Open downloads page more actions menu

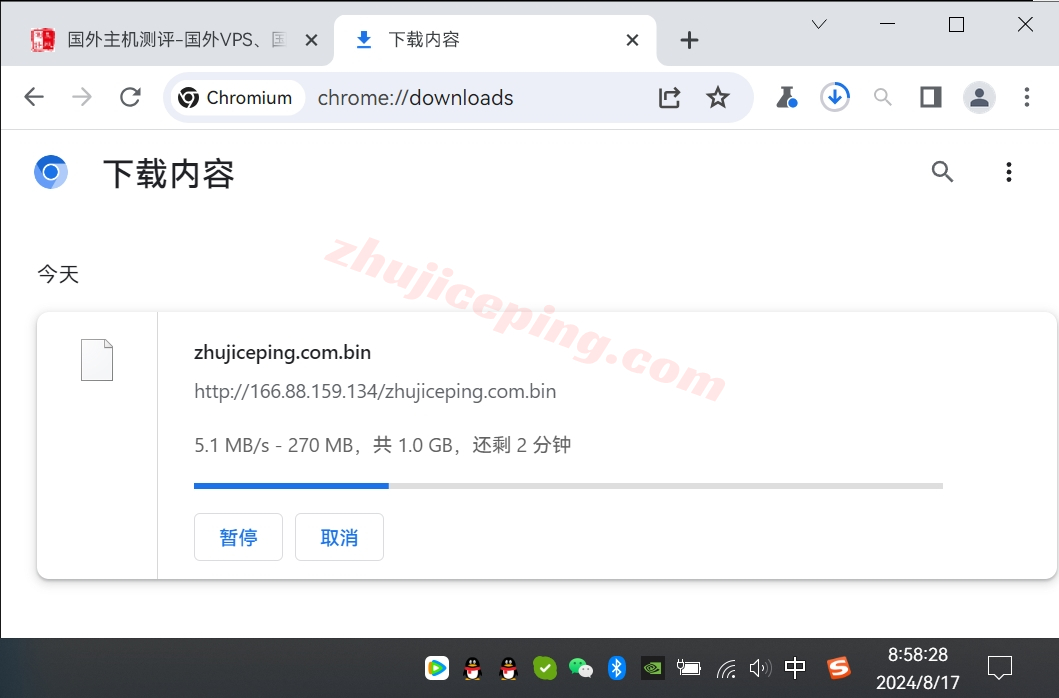click(x=1008, y=172)
